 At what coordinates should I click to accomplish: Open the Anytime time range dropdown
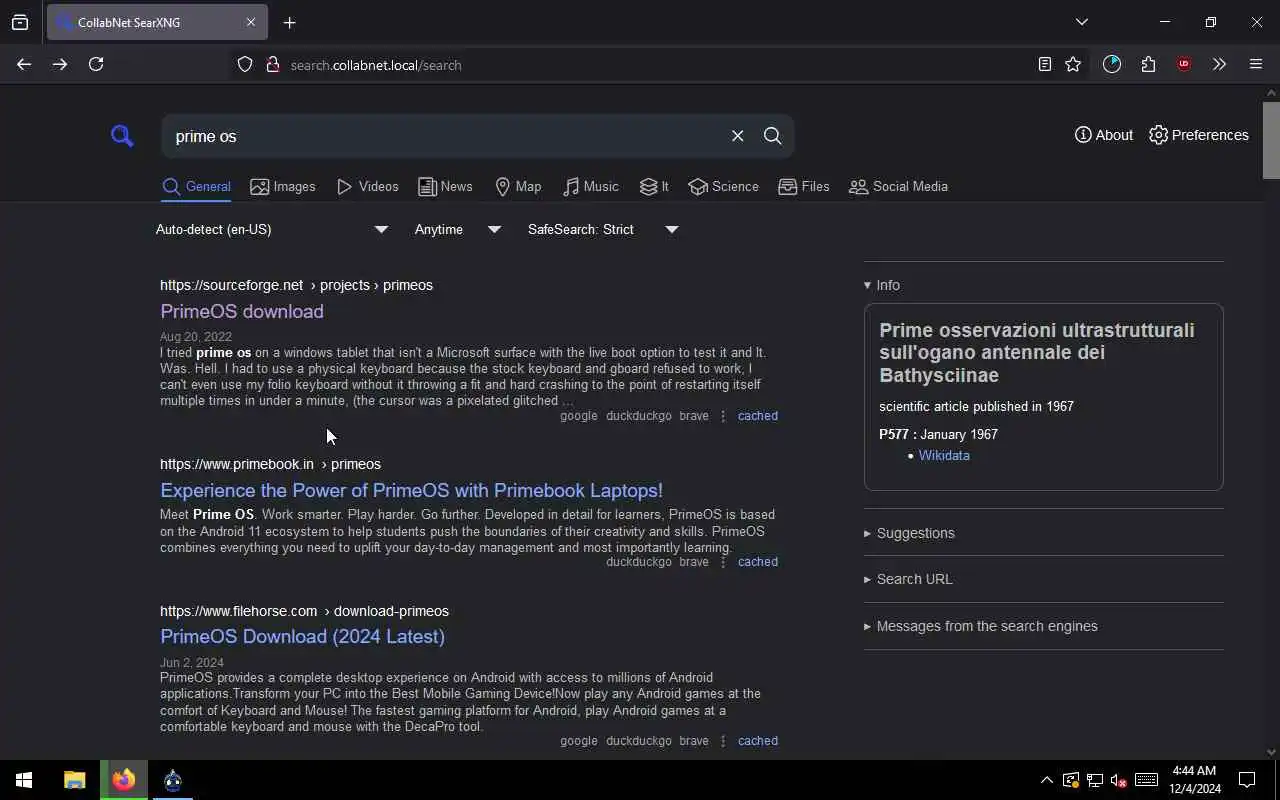click(458, 229)
